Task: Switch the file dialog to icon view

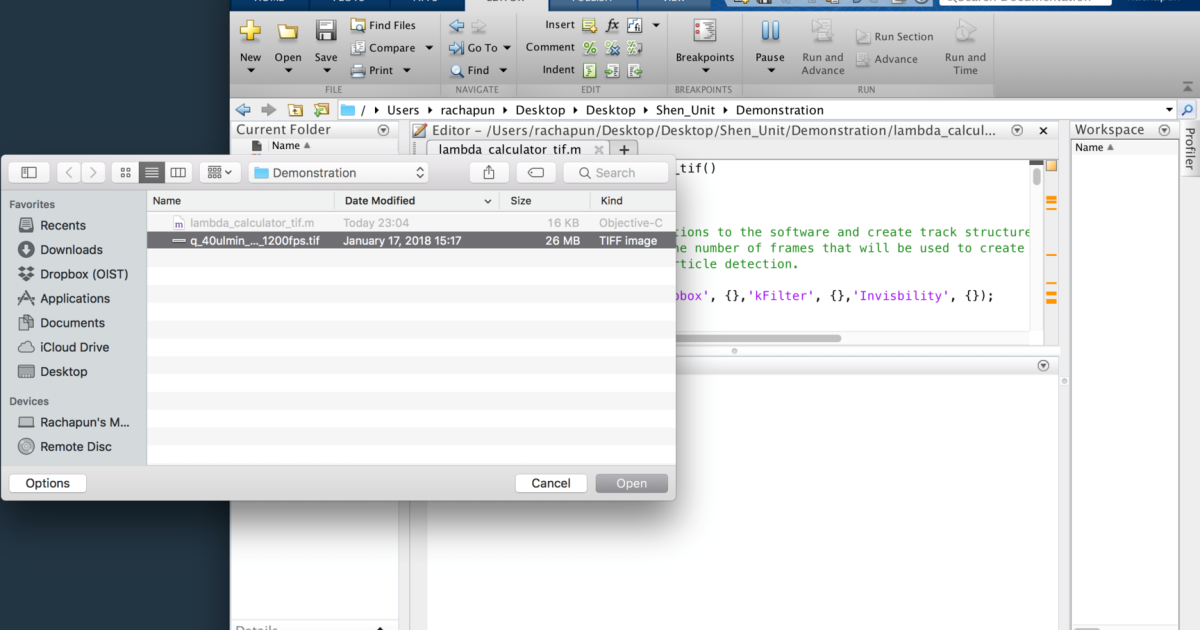Action: [124, 171]
